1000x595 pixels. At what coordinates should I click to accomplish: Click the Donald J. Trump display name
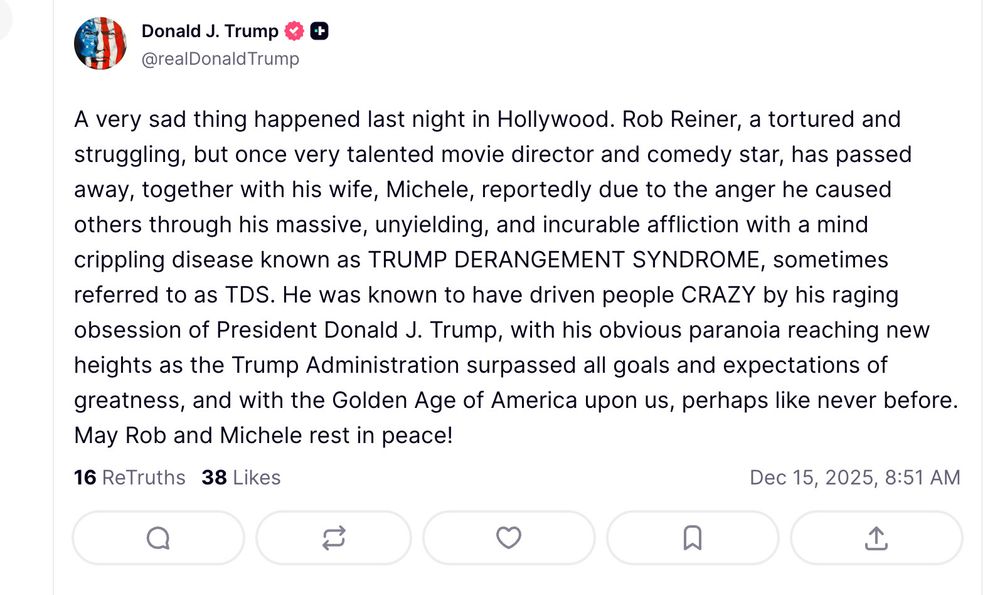pos(211,30)
